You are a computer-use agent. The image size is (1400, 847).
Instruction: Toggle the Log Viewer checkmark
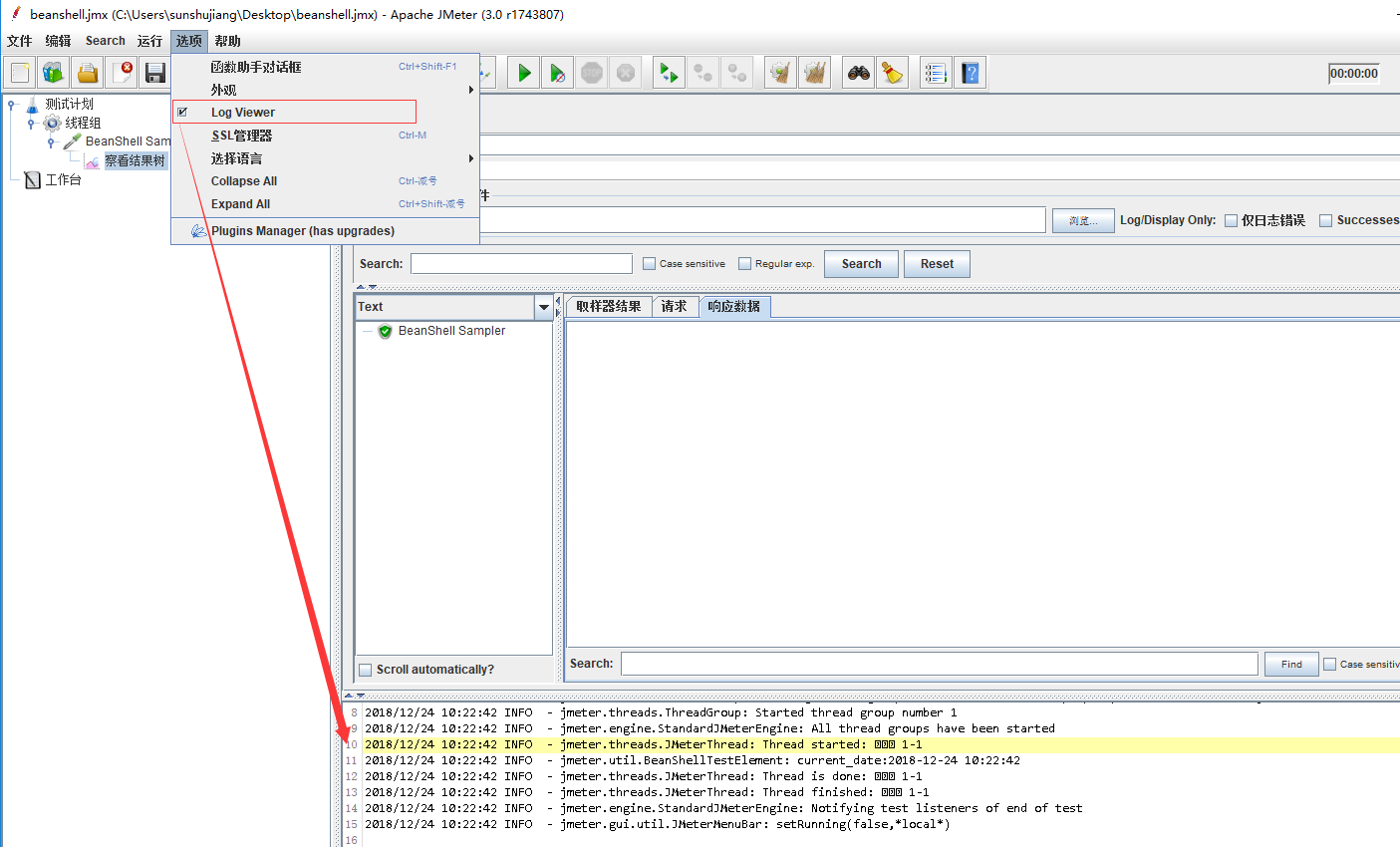pyautogui.click(x=182, y=113)
